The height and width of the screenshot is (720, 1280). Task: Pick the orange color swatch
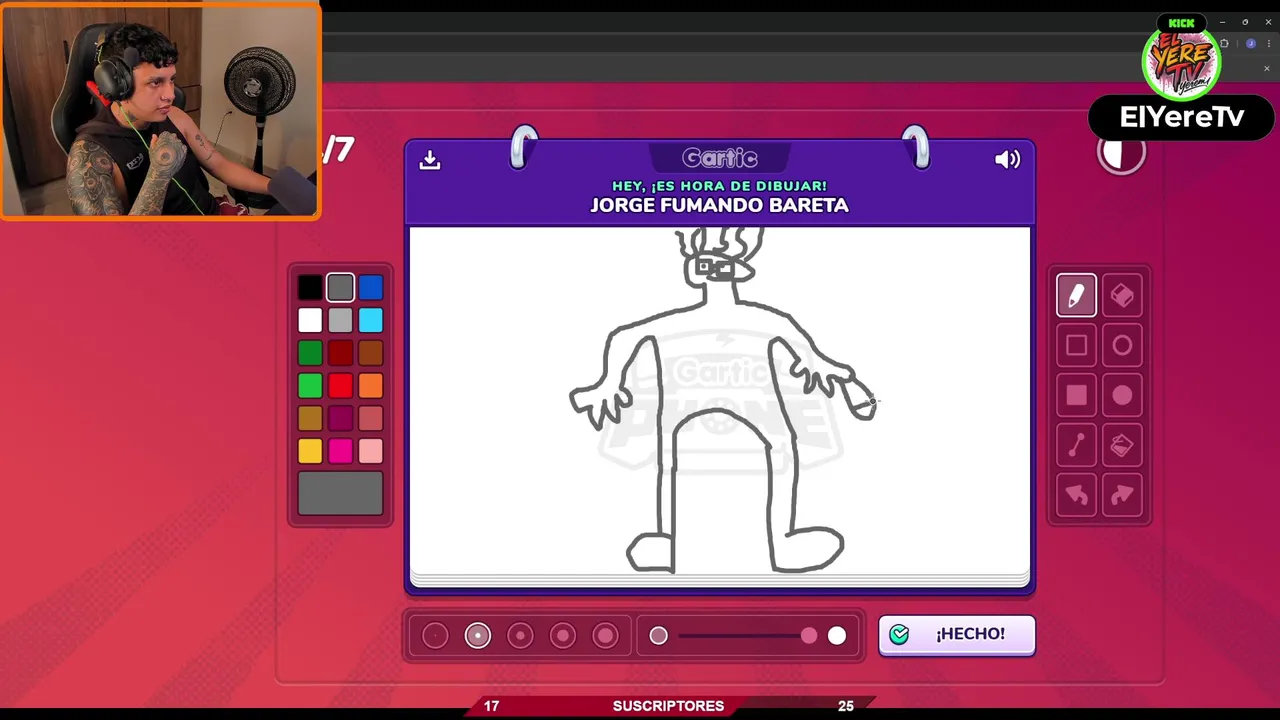click(371, 386)
